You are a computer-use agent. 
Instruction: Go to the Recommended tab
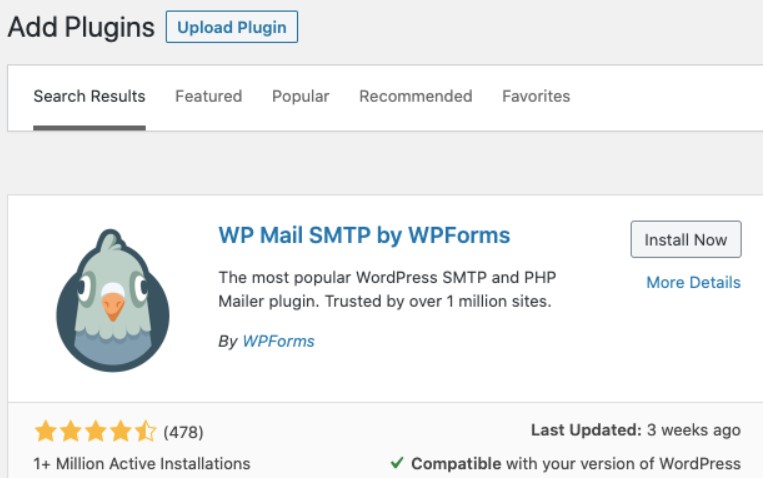(x=415, y=97)
